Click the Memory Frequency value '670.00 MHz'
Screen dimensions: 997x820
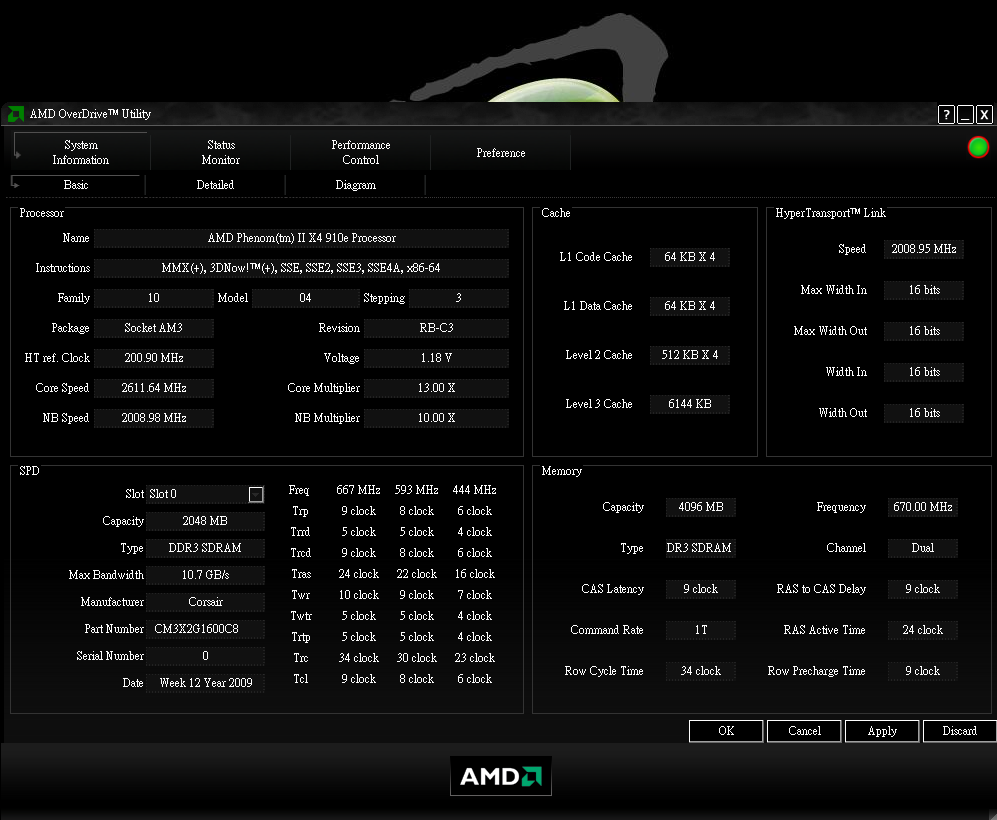pyautogui.click(x=923, y=507)
